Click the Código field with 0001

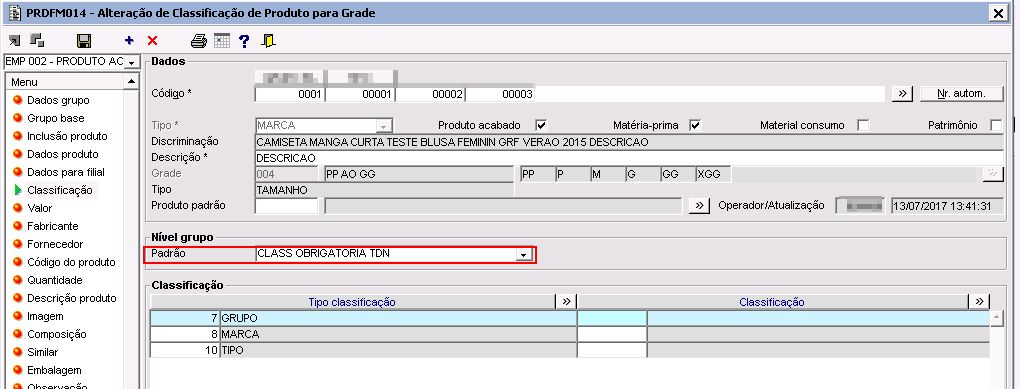click(289, 95)
